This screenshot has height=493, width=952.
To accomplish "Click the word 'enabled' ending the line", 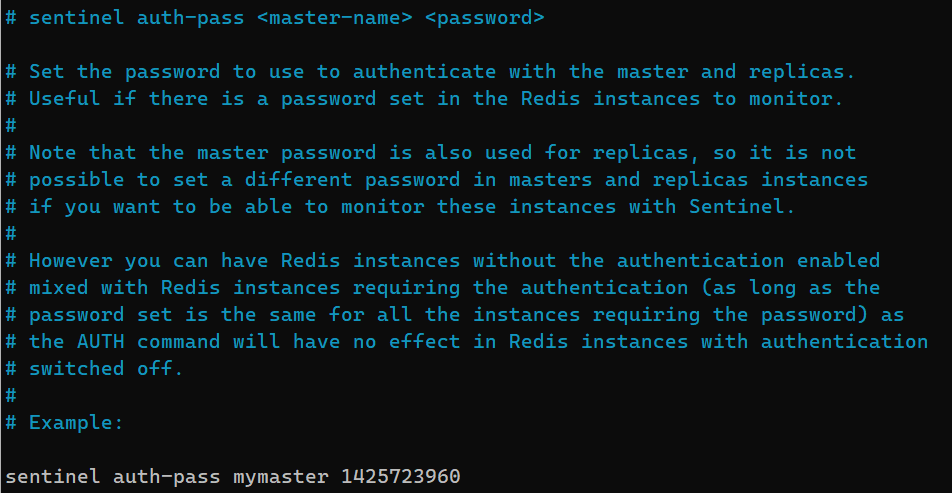I will point(838,261).
